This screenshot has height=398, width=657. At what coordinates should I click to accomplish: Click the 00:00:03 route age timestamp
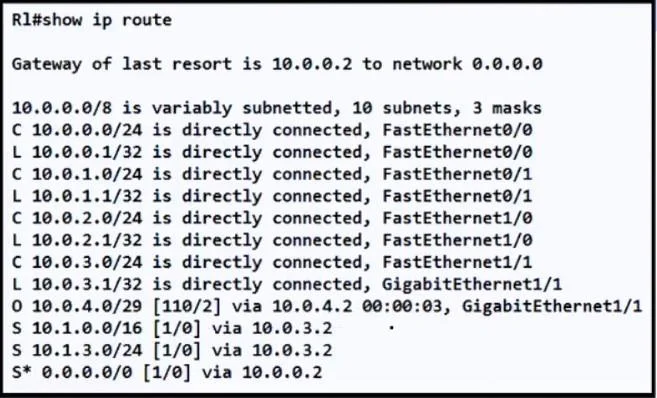click(x=402, y=307)
